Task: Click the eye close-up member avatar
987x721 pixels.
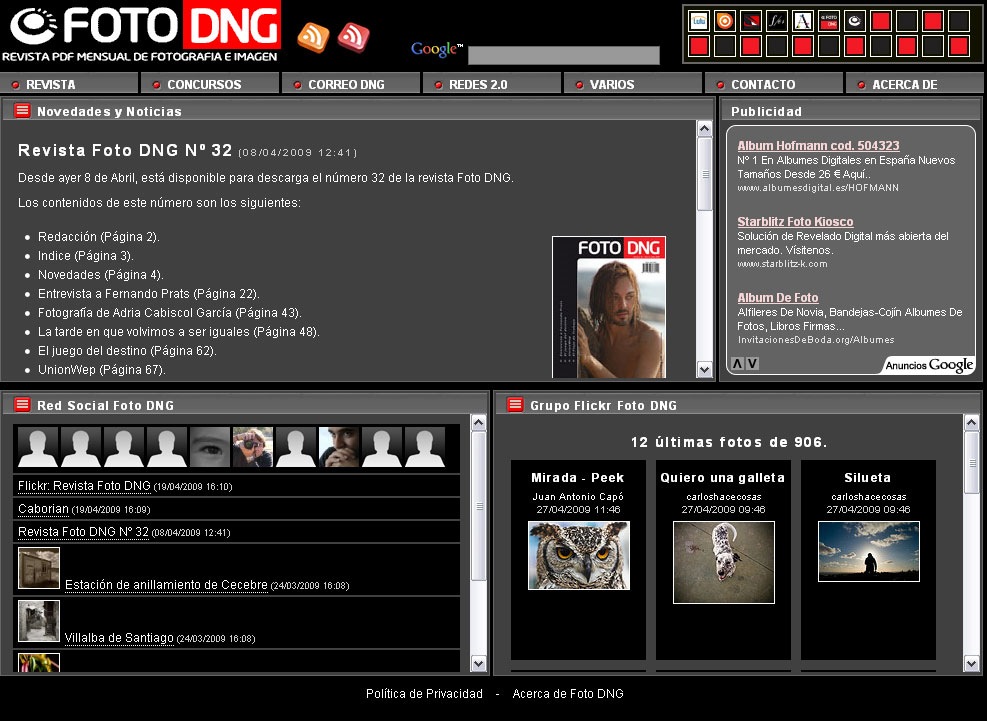Action: click(210, 447)
